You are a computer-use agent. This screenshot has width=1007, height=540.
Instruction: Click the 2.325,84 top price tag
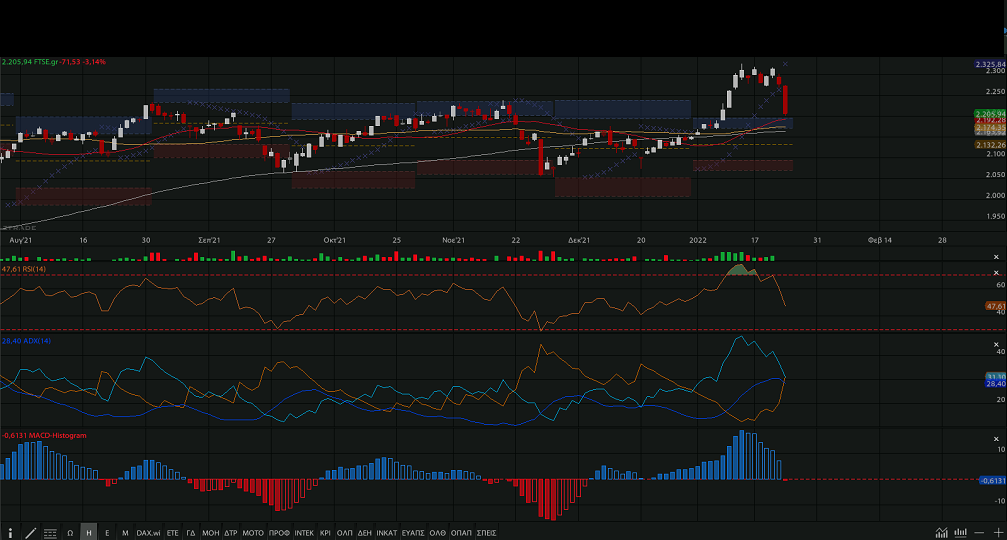[x=990, y=64]
